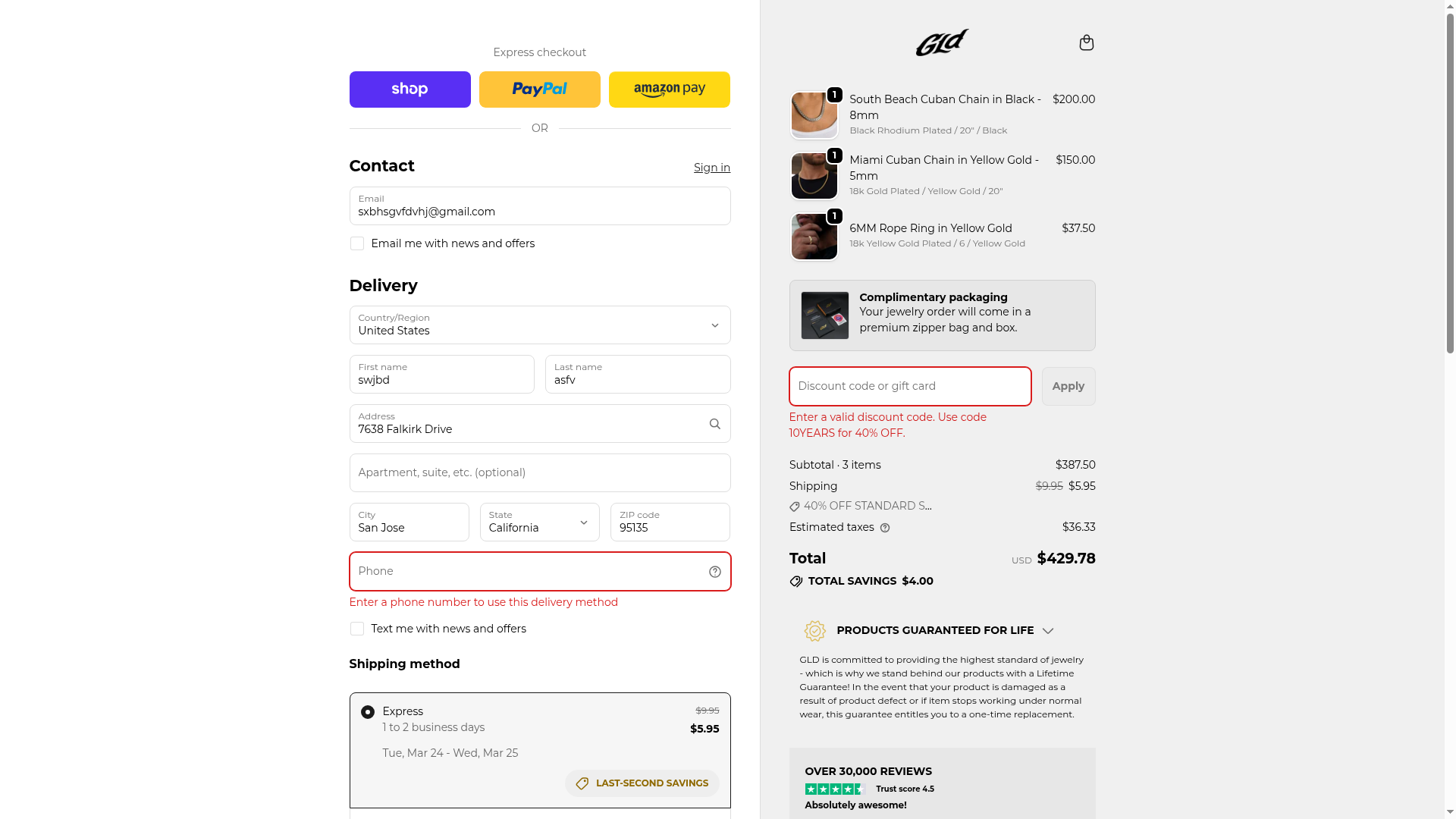The image size is (1456, 819).
Task: Click the estimated taxes info icon
Action: (x=885, y=528)
